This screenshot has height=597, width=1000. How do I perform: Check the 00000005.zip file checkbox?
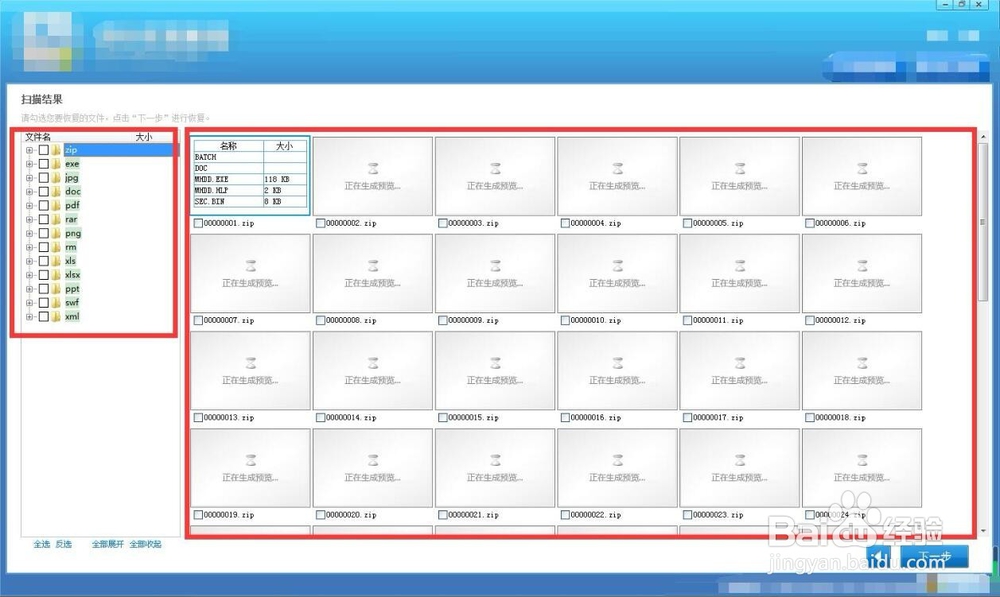688,223
